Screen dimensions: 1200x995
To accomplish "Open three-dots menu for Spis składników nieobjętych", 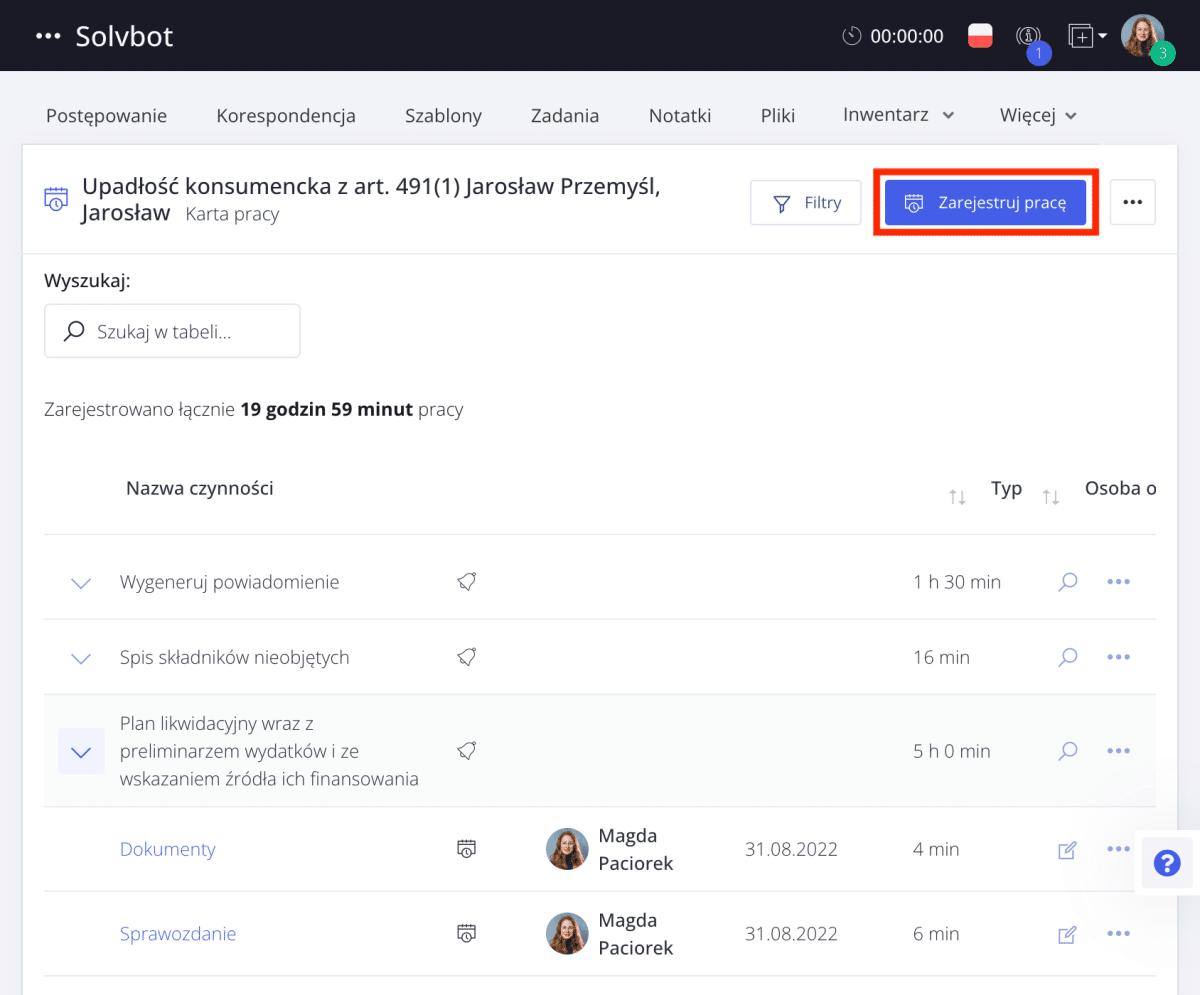I will [x=1118, y=657].
